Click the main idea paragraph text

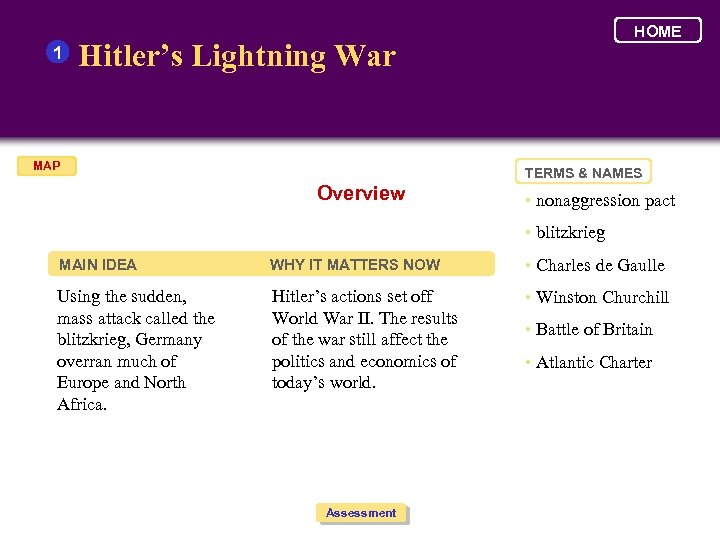[136, 350]
